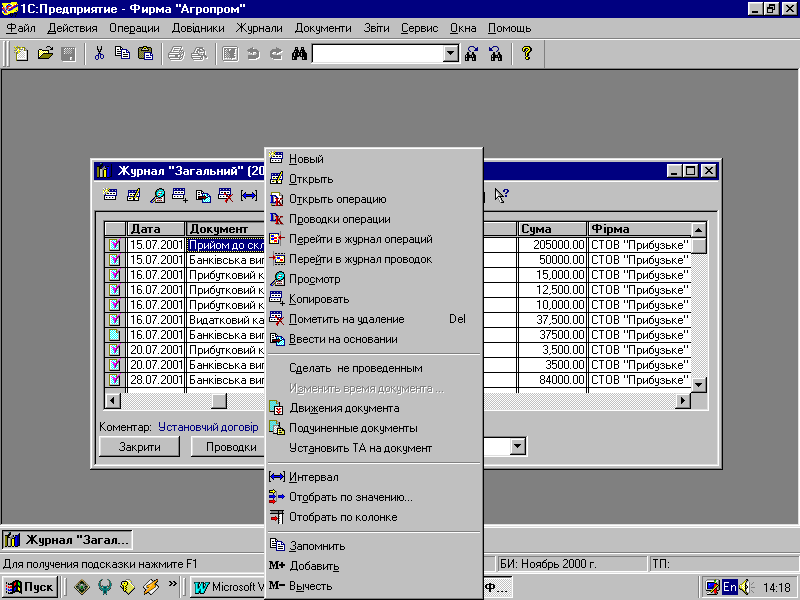
Task: Expand the dropdown at bottom right of journal
Action: pos(517,447)
